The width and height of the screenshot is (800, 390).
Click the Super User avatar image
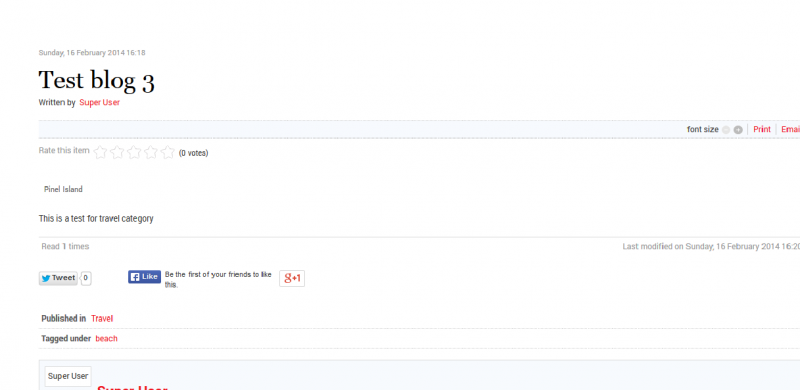68,376
